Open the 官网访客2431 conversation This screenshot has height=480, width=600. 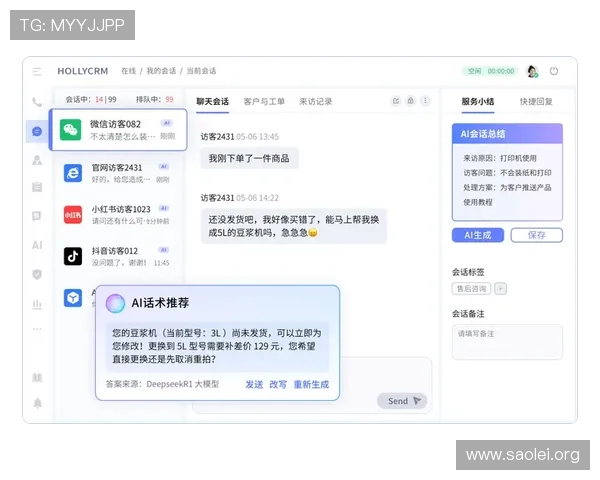pyautogui.click(x=118, y=173)
